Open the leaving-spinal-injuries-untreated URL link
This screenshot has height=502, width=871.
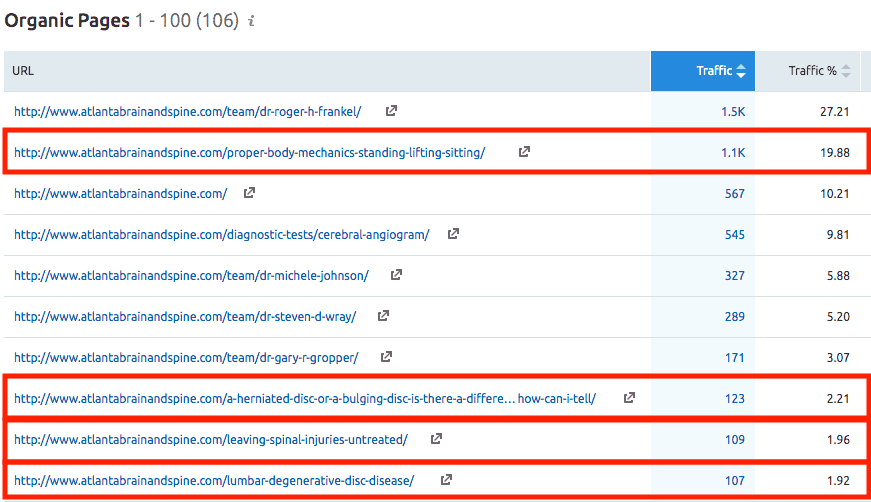tap(211, 440)
